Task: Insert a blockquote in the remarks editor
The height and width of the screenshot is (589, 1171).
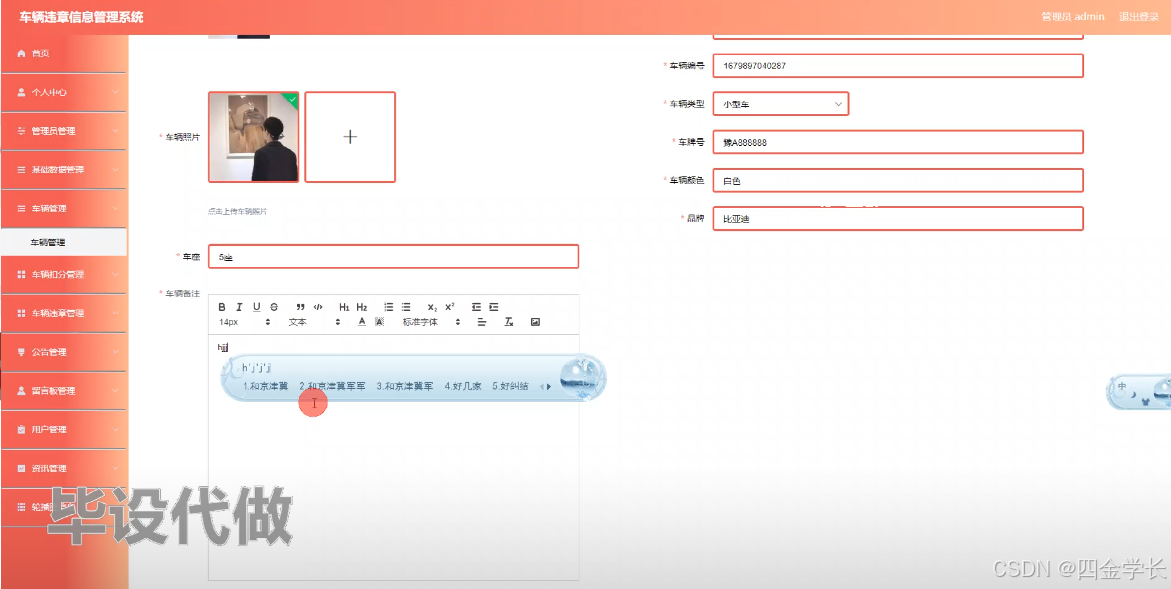Action: 299,307
